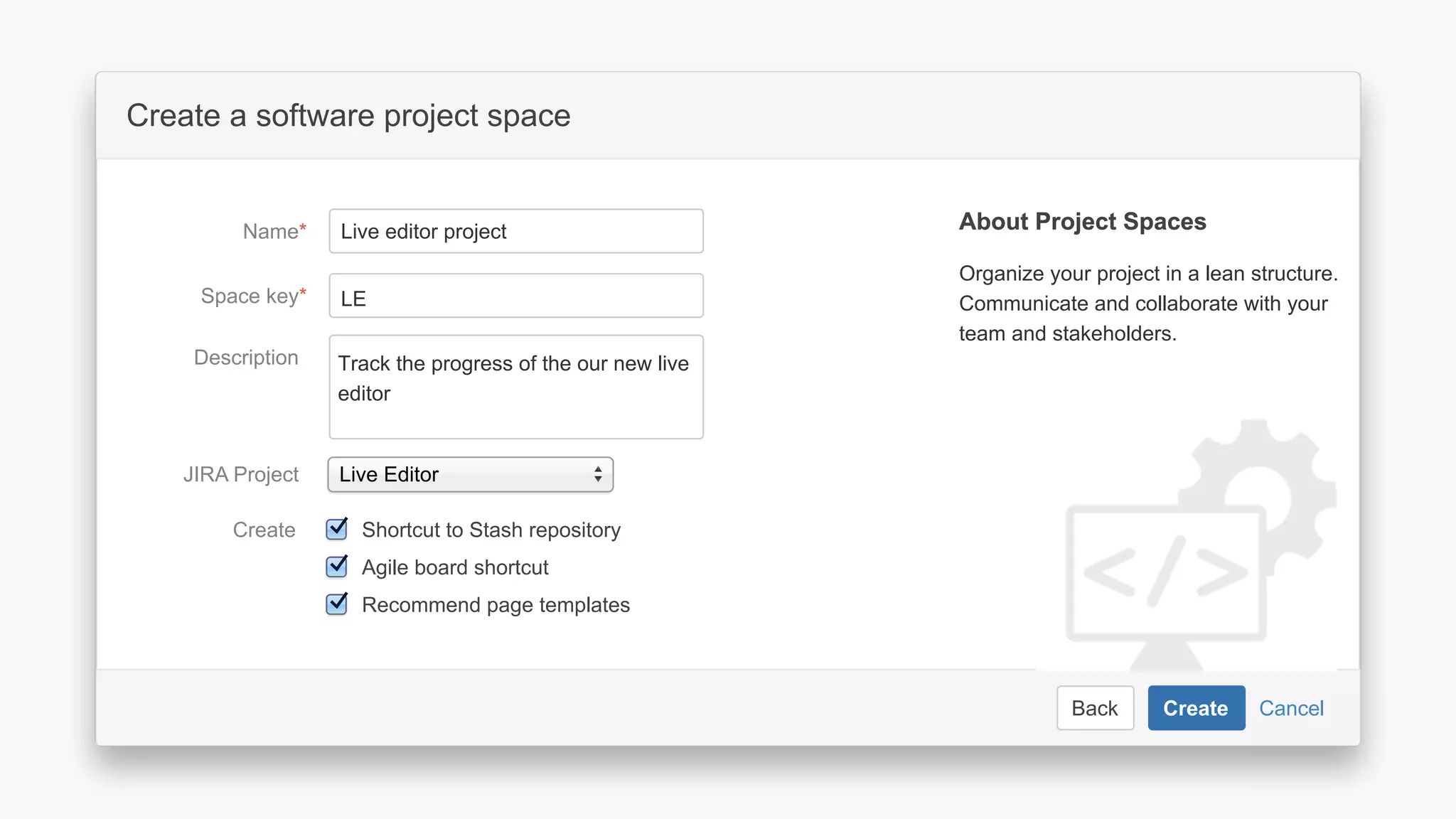
Task: Click the 'About Project Spaces' heading
Action: pos(1083,222)
